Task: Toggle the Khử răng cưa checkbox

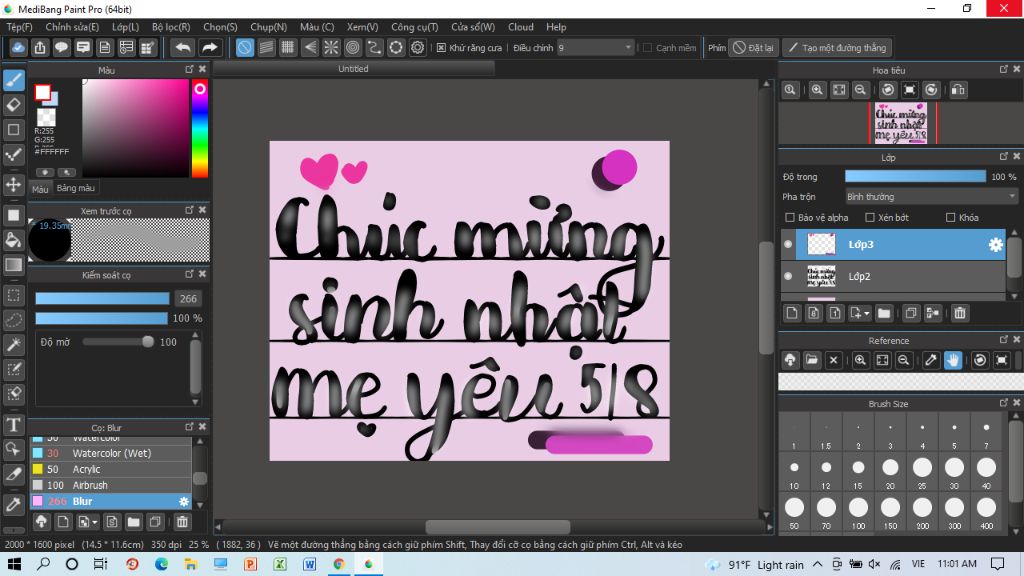Action: pos(441,48)
